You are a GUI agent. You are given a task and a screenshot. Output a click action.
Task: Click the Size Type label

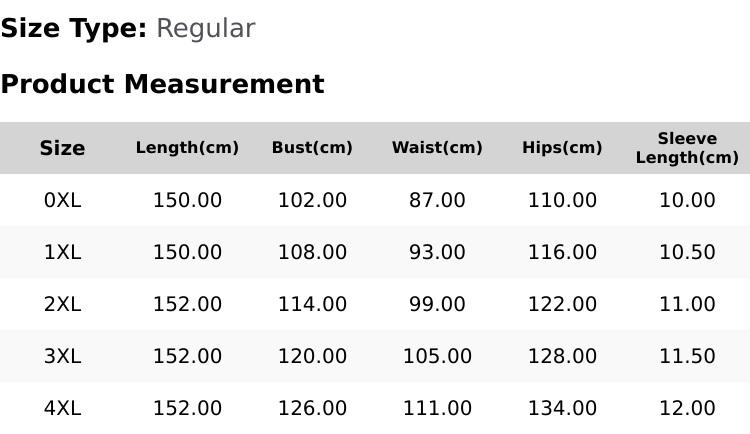(x=74, y=29)
